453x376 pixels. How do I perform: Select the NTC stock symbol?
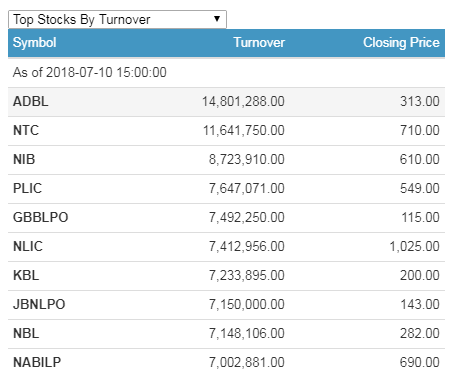[x=26, y=130]
